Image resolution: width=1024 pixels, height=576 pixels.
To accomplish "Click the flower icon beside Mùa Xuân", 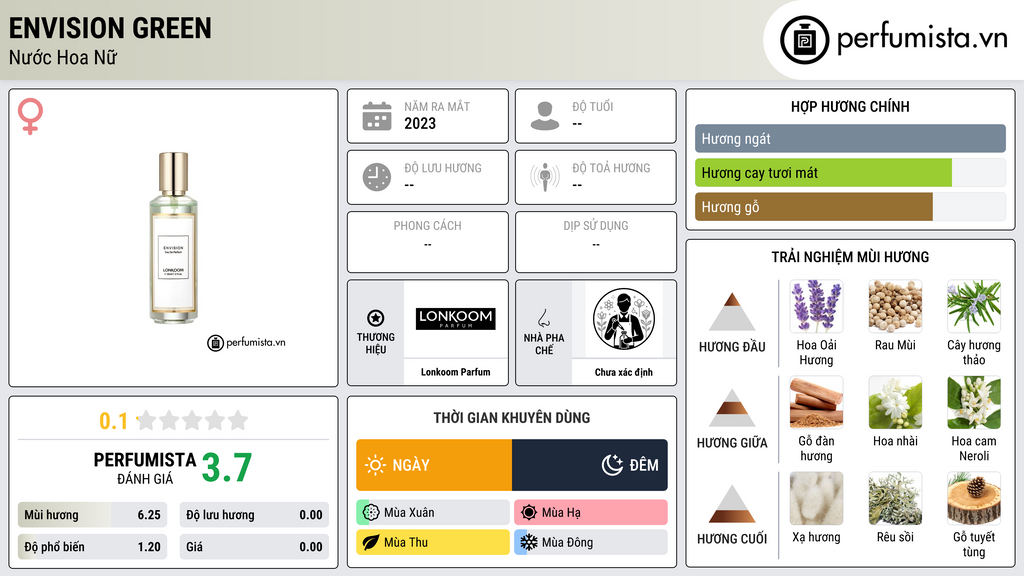I will (x=371, y=513).
